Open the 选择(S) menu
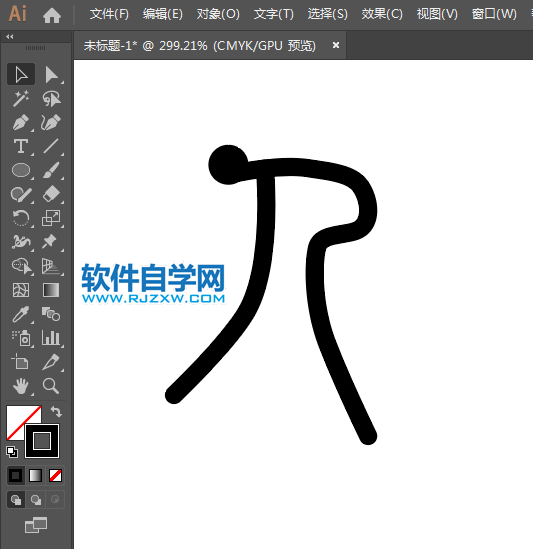 coord(327,14)
